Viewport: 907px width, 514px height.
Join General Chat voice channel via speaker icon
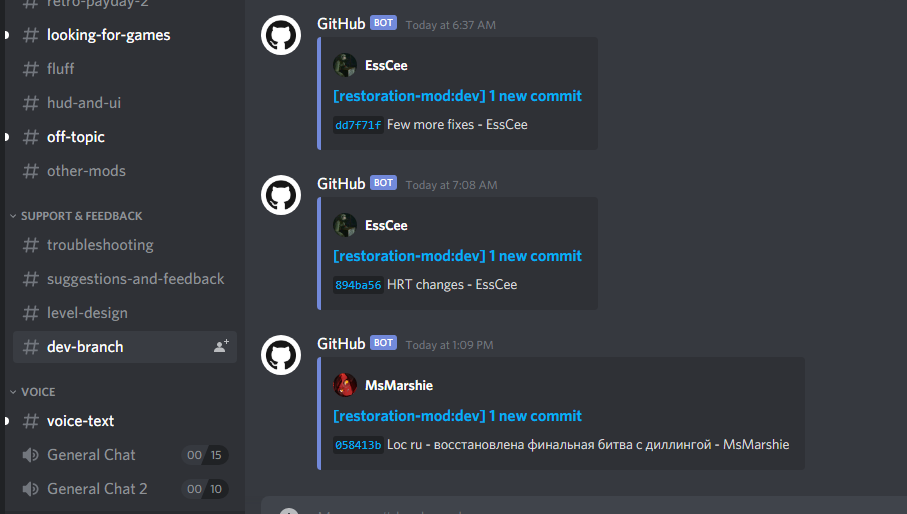(x=30, y=455)
